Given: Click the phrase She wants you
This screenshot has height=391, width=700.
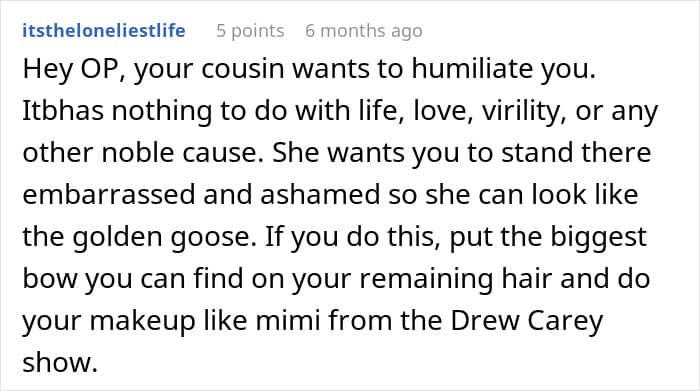Looking at the screenshot, I should pos(366,153).
